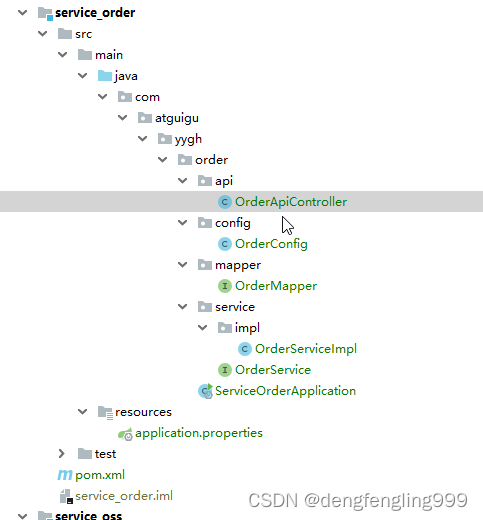Select the OrderServiceImpl class icon

tap(245, 349)
